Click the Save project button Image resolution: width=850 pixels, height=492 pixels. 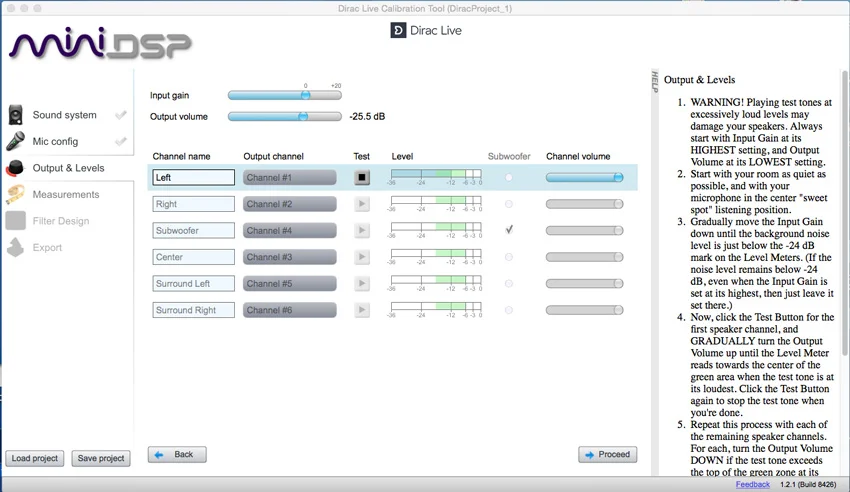click(x=101, y=458)
